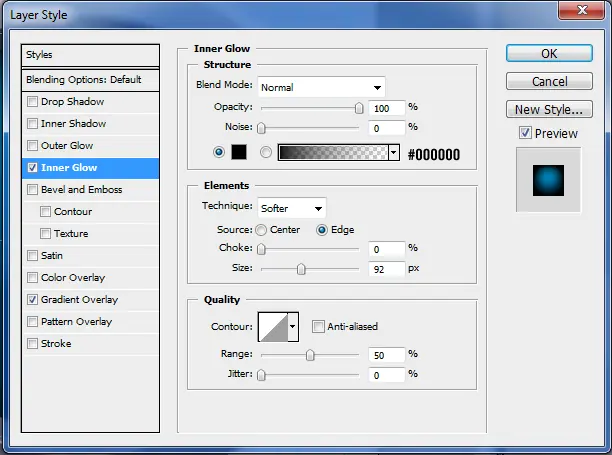Open the Contour curve picker thumbnail

(x=274, y=327)
